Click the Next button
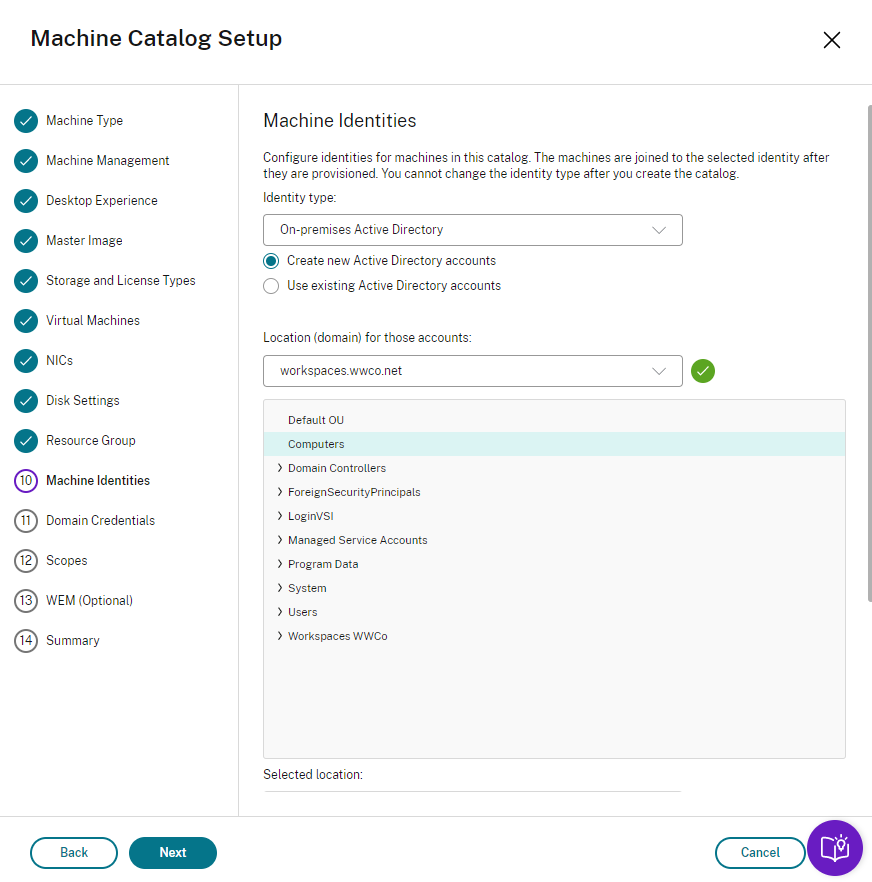Screen dimensions: 872x882 click(173, 853)
